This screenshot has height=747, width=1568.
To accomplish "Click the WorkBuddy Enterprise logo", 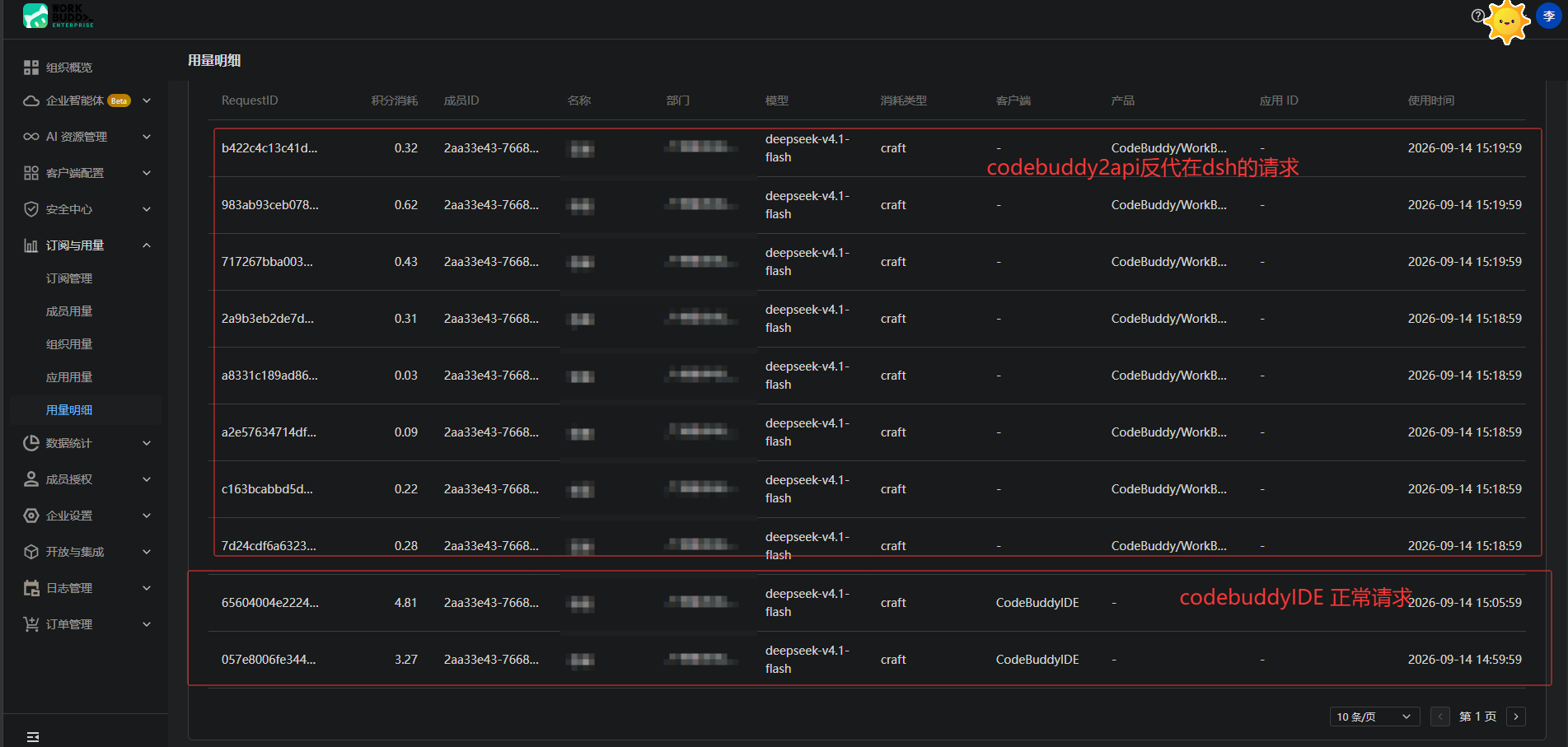I will click(58, 16).
